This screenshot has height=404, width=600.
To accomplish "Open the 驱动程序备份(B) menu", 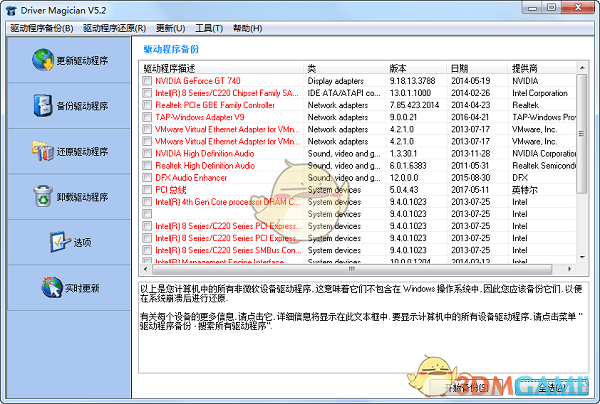I will click(x=42, y=28).
